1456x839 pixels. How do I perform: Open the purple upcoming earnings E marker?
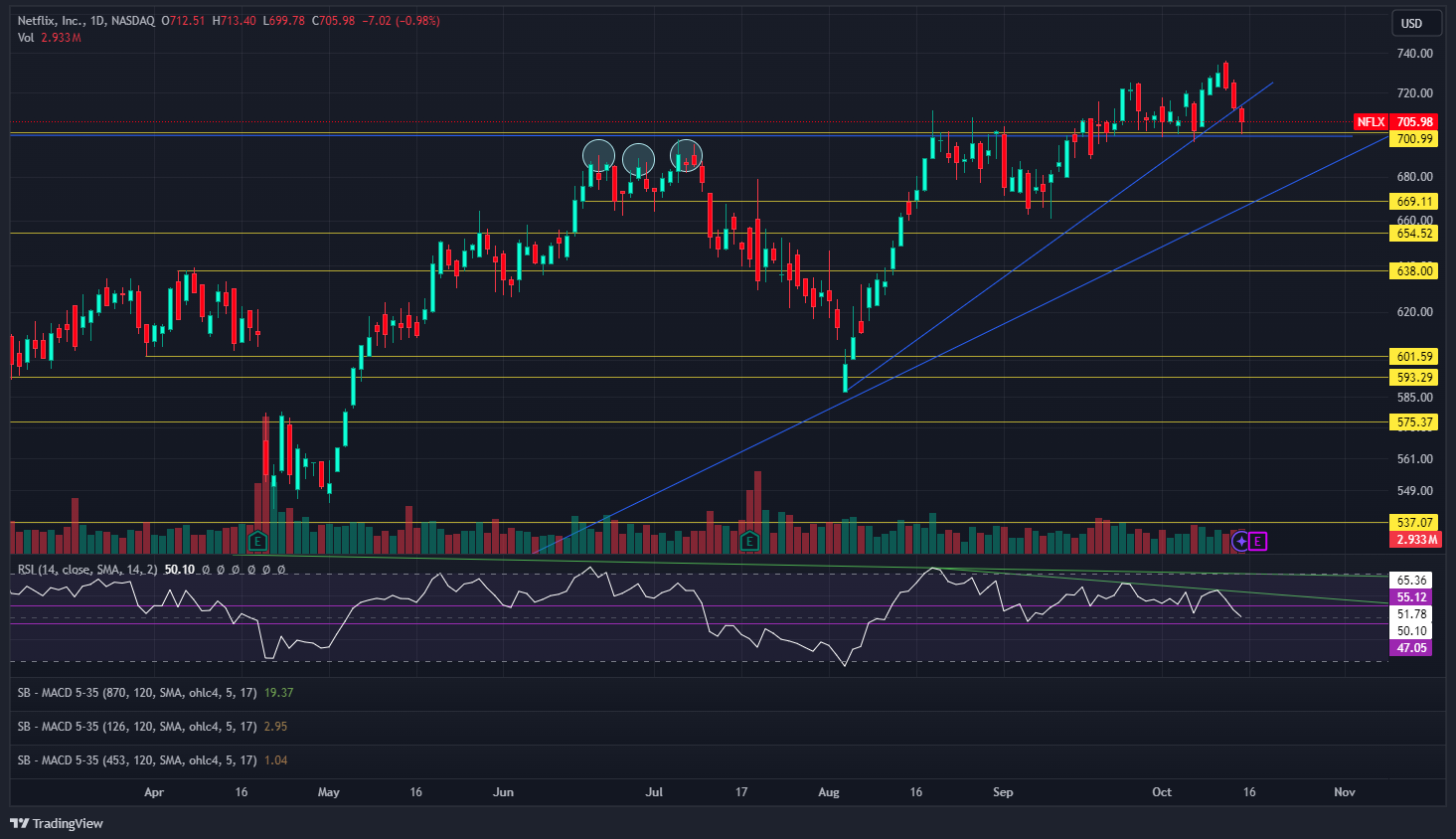[x=1258, y=541]
